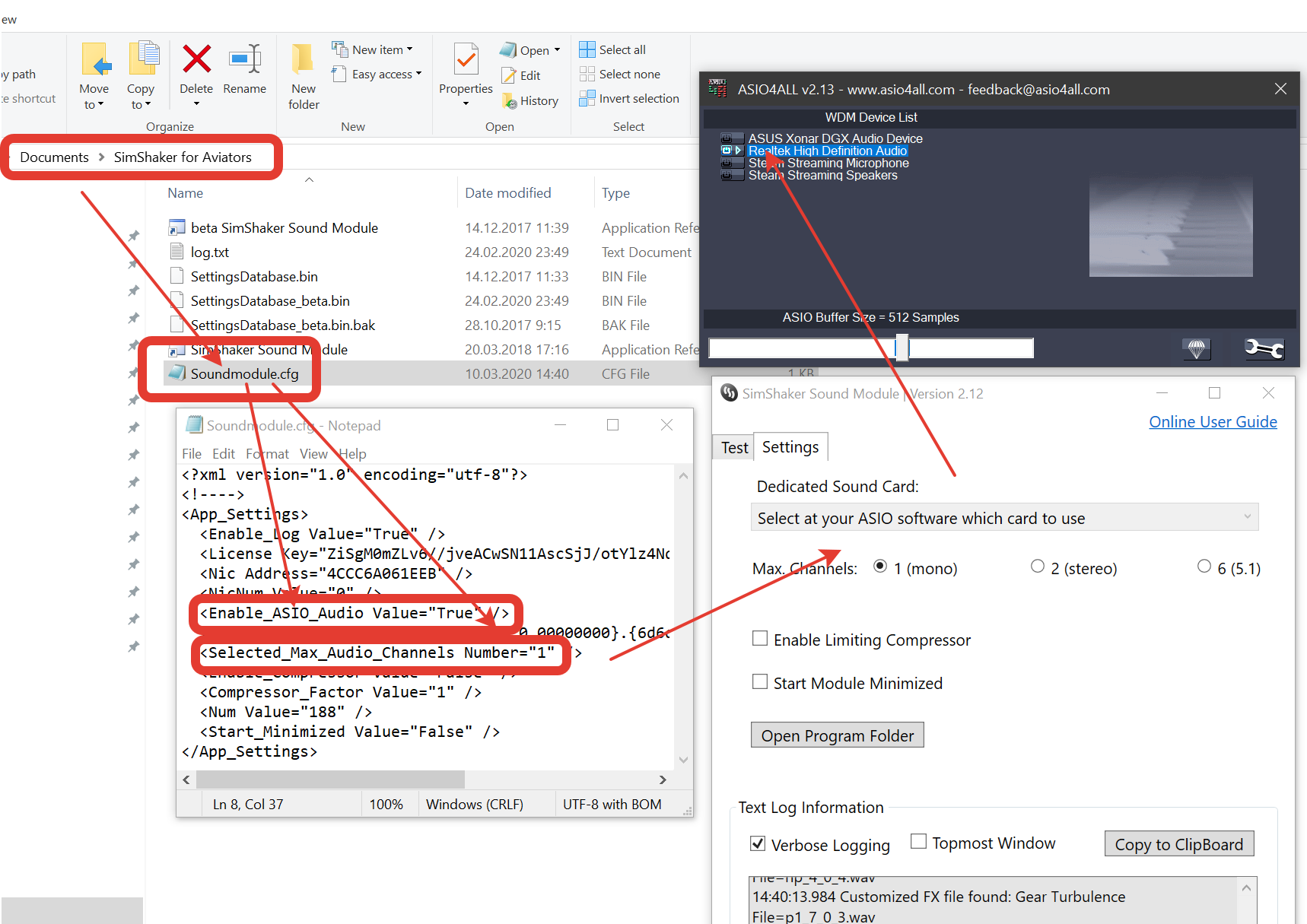Click the log.txt file icon
1307x924 pixels.
(x=177, y=251)
